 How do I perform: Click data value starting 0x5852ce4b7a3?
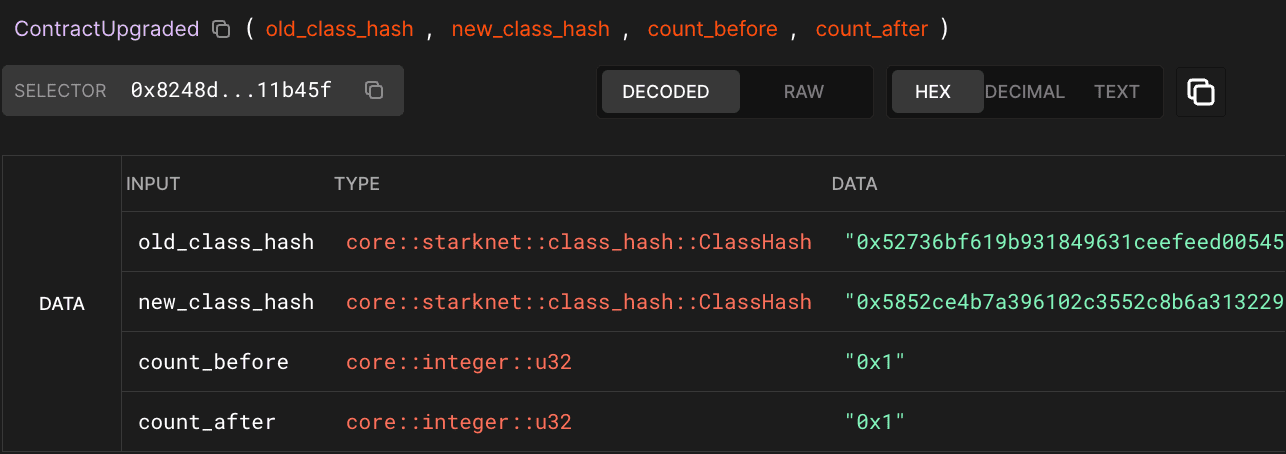click(1065, 302)
